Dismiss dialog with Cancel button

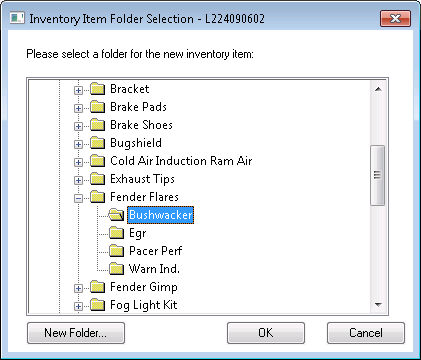[x=366, y=333]
